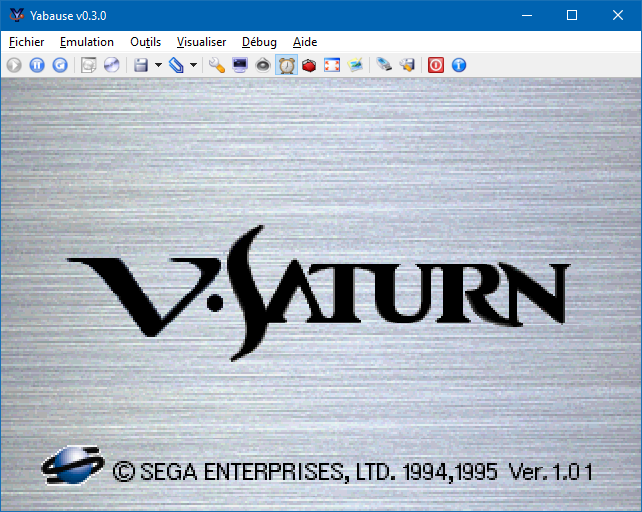This screenshot has height=512, width=642.
Task: Open the Aide menu
Action: 305,42
